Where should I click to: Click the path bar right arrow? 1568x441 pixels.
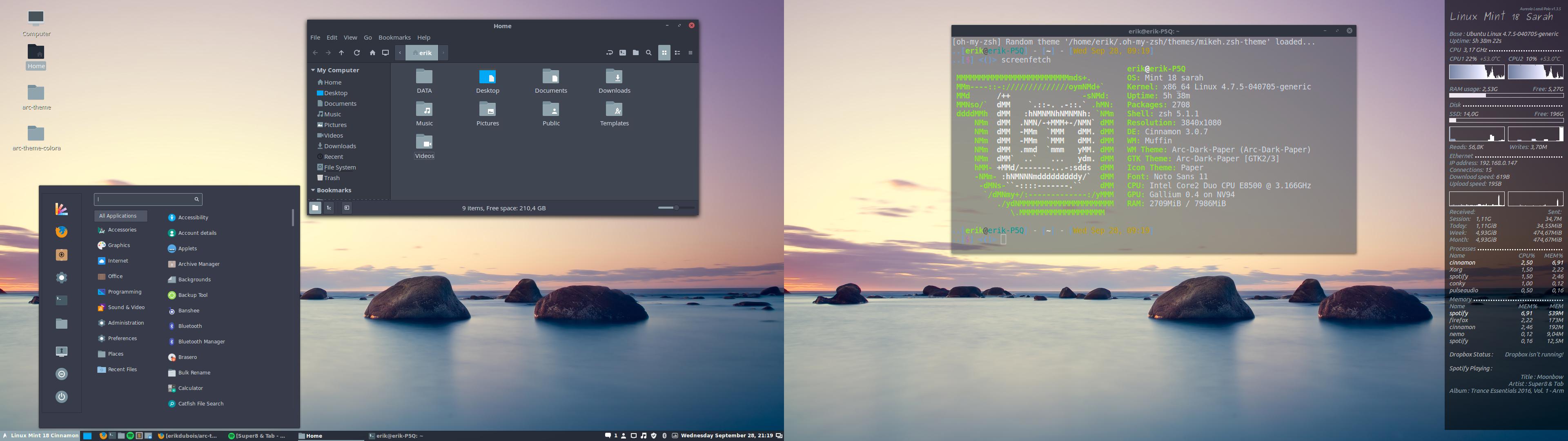444,53
